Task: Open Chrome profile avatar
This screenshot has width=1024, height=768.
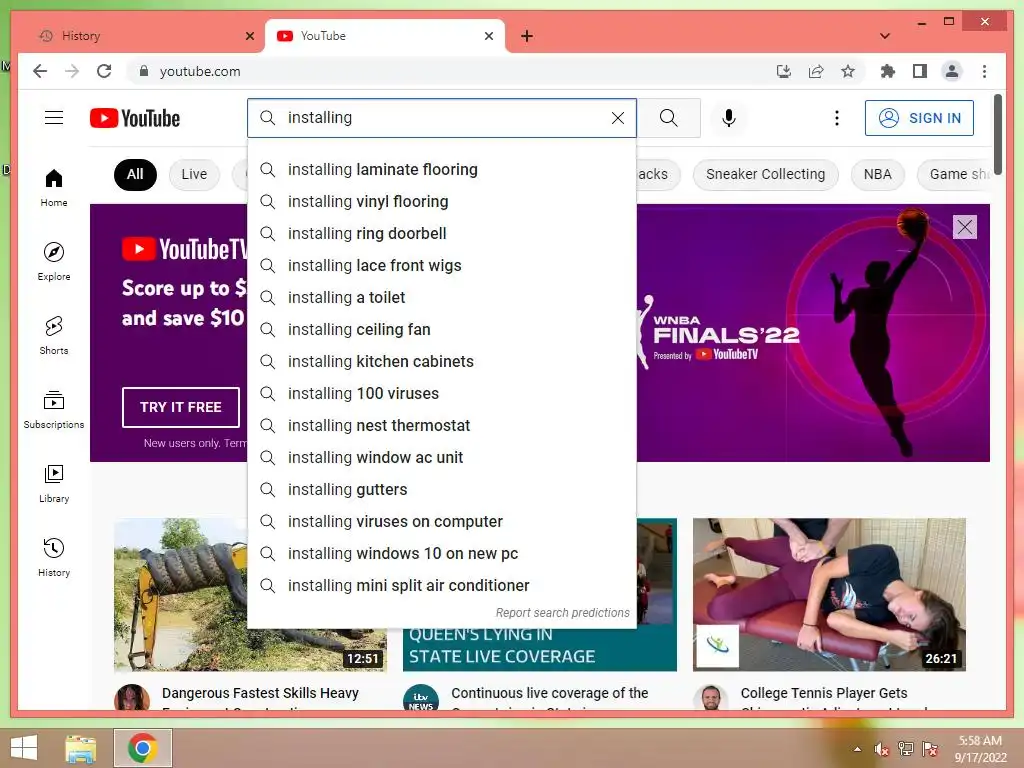Action: [x=952, y=71]
